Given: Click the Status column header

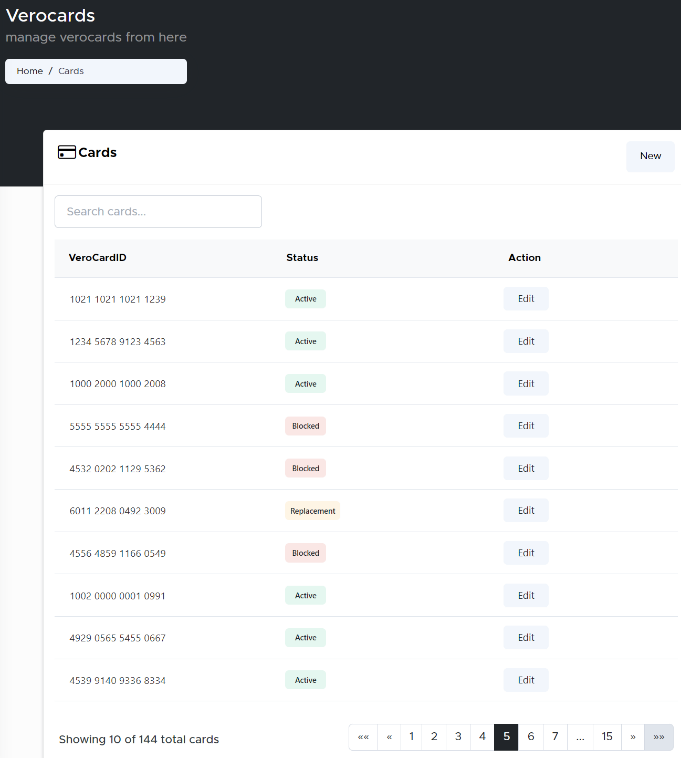Looking at the screenshot, I should click(302, 258).
